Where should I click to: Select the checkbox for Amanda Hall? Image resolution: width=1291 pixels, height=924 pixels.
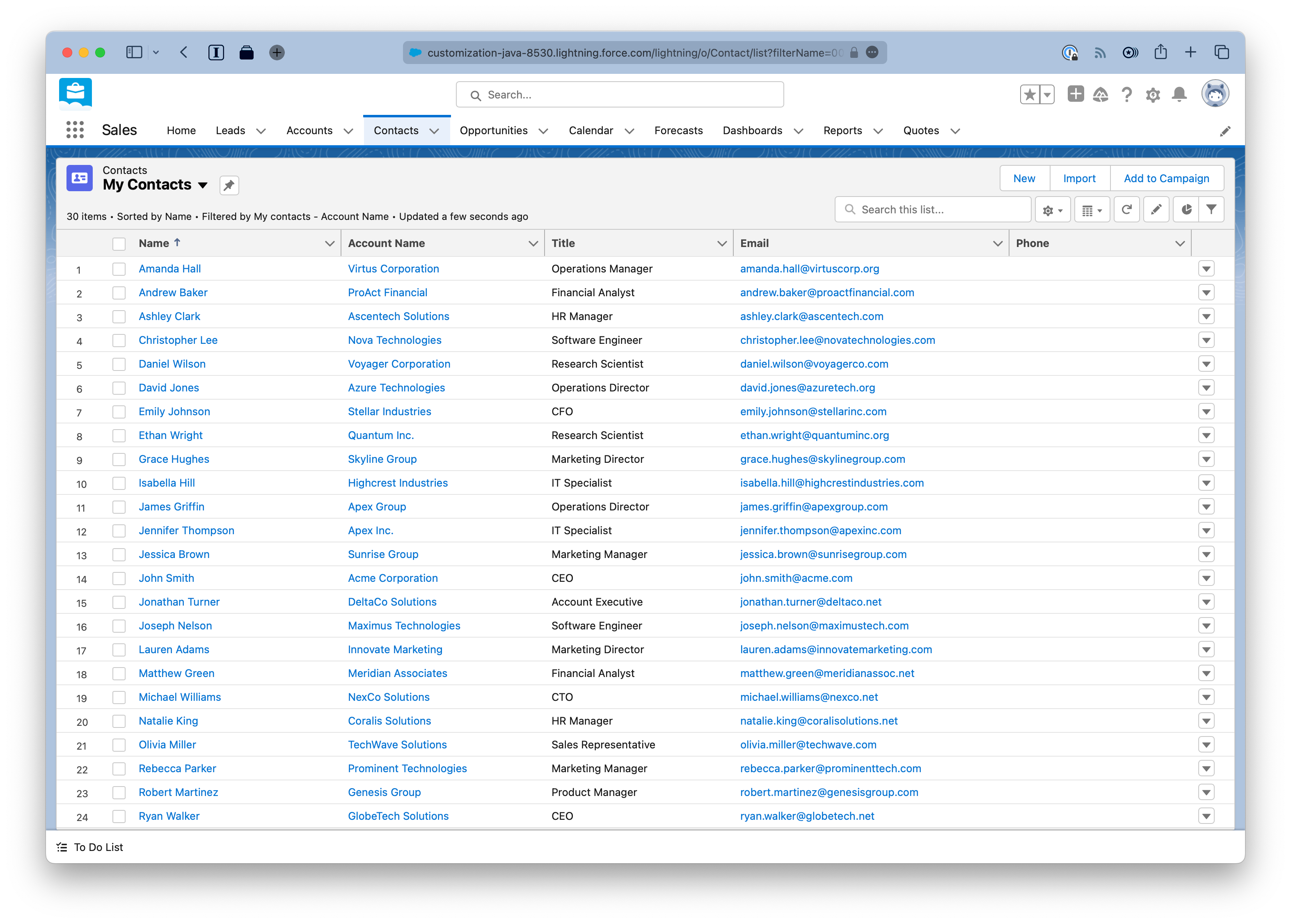click(119, 269)
